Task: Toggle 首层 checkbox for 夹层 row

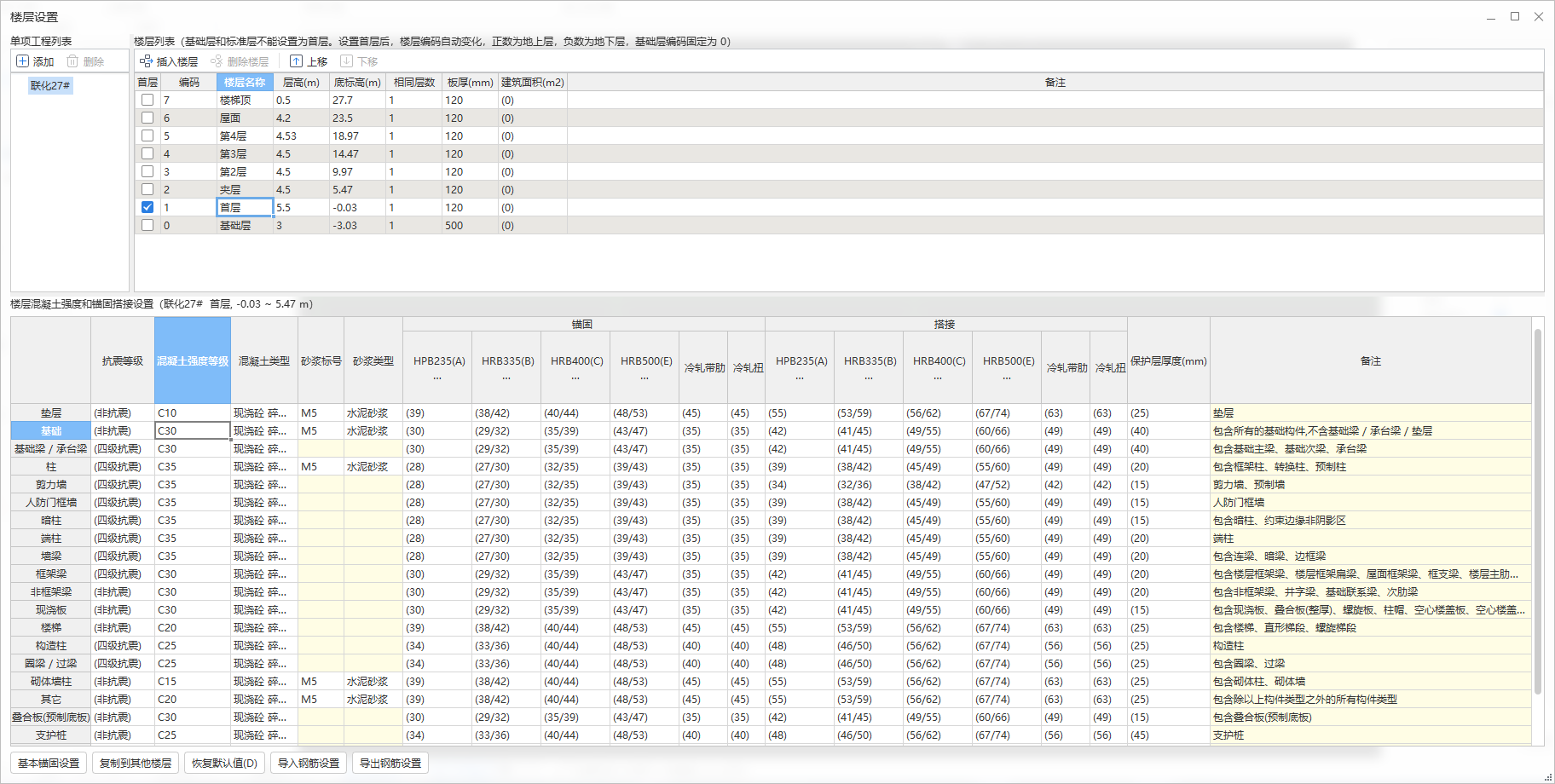Action: click(147, 189)
